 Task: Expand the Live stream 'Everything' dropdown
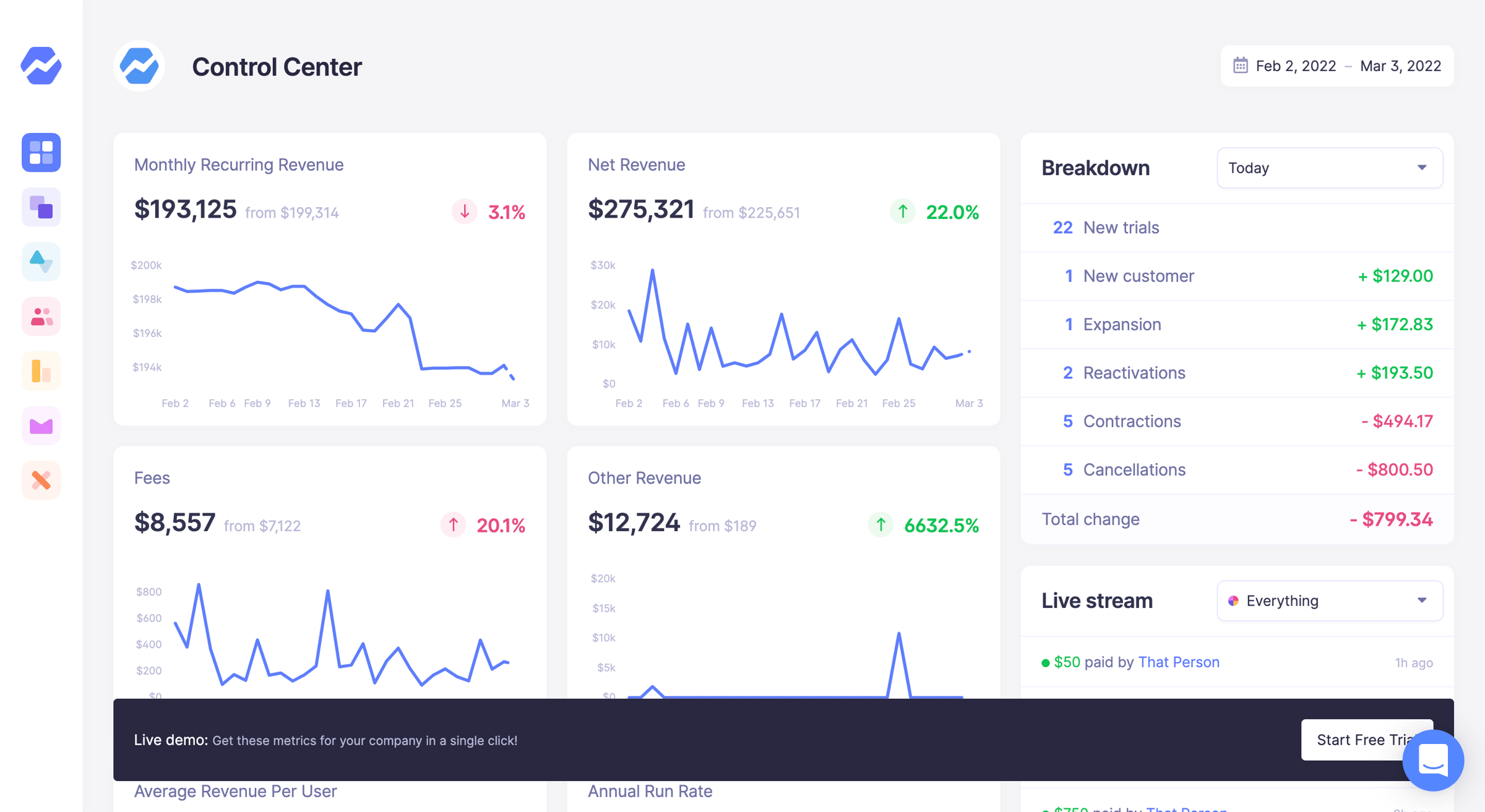[x=1330, y=600]
